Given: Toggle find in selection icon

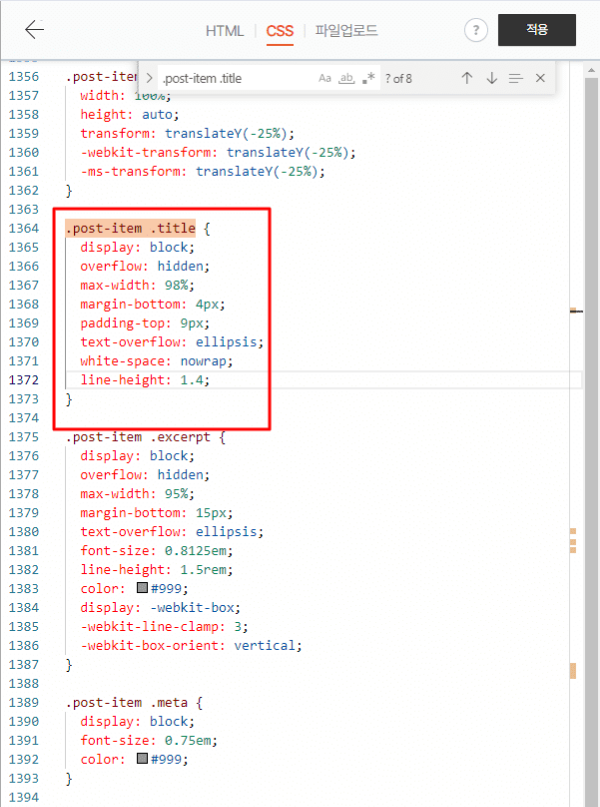Looking at the screenshot, I should 516,78.
